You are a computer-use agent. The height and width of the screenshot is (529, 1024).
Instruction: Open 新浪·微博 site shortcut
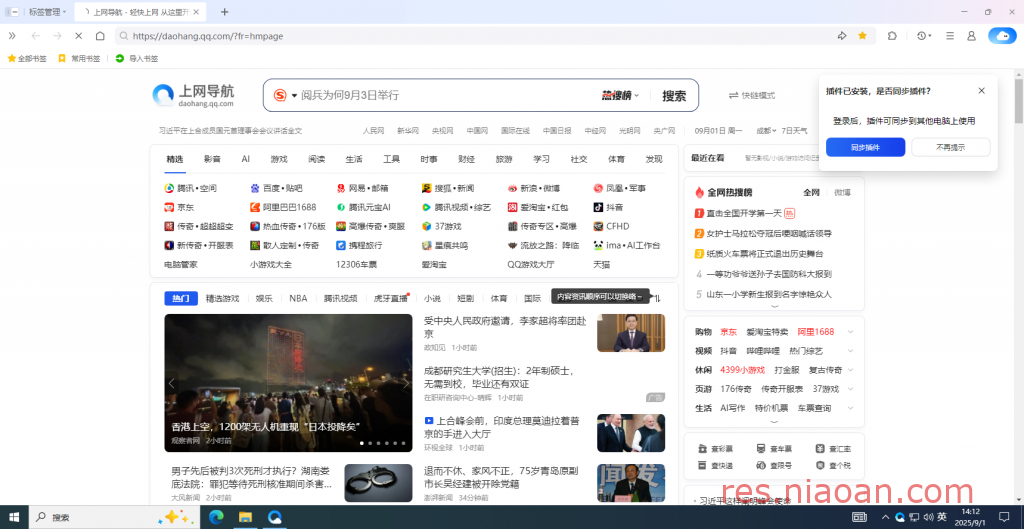[x=534, y=188]
